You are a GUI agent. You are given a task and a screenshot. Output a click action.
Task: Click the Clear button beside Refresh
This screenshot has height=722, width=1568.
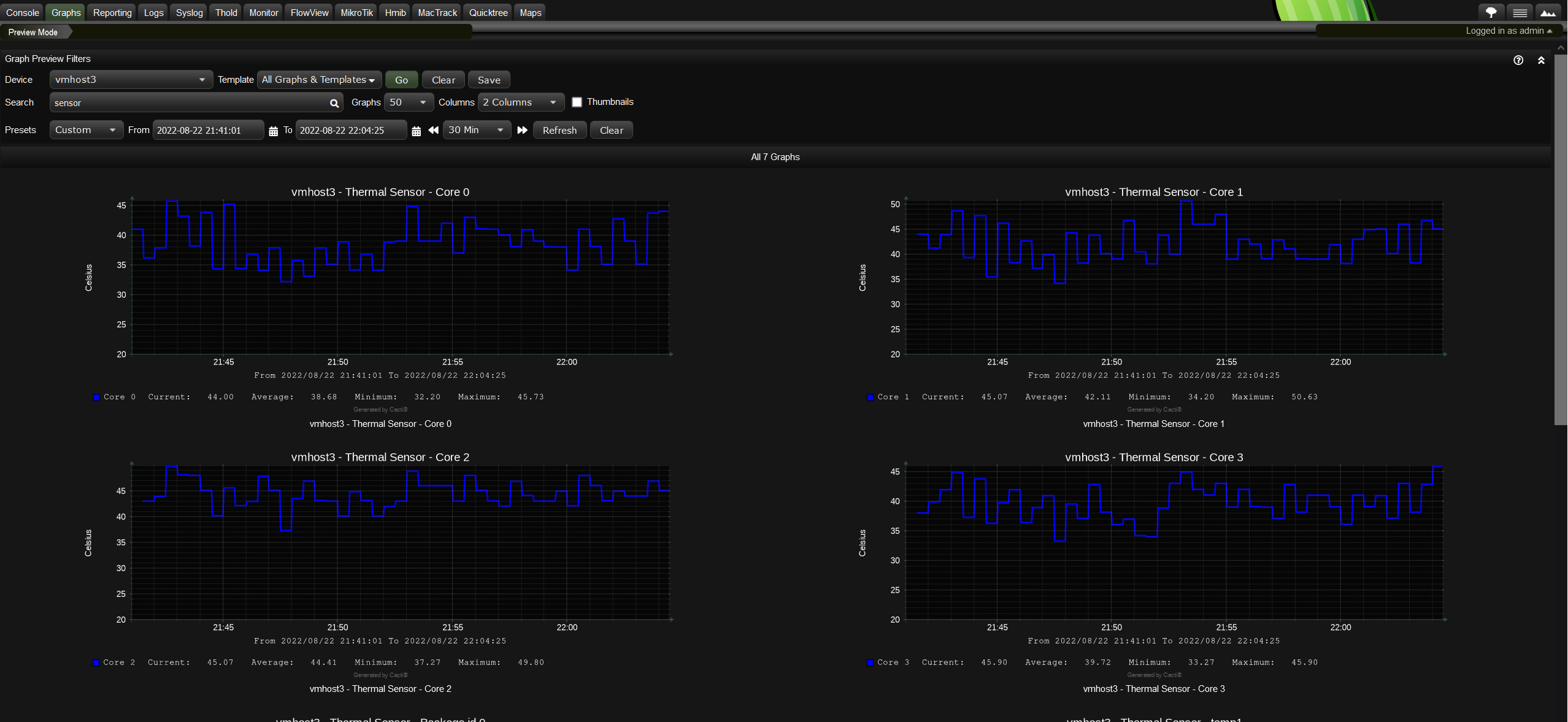tap(611, 130)
